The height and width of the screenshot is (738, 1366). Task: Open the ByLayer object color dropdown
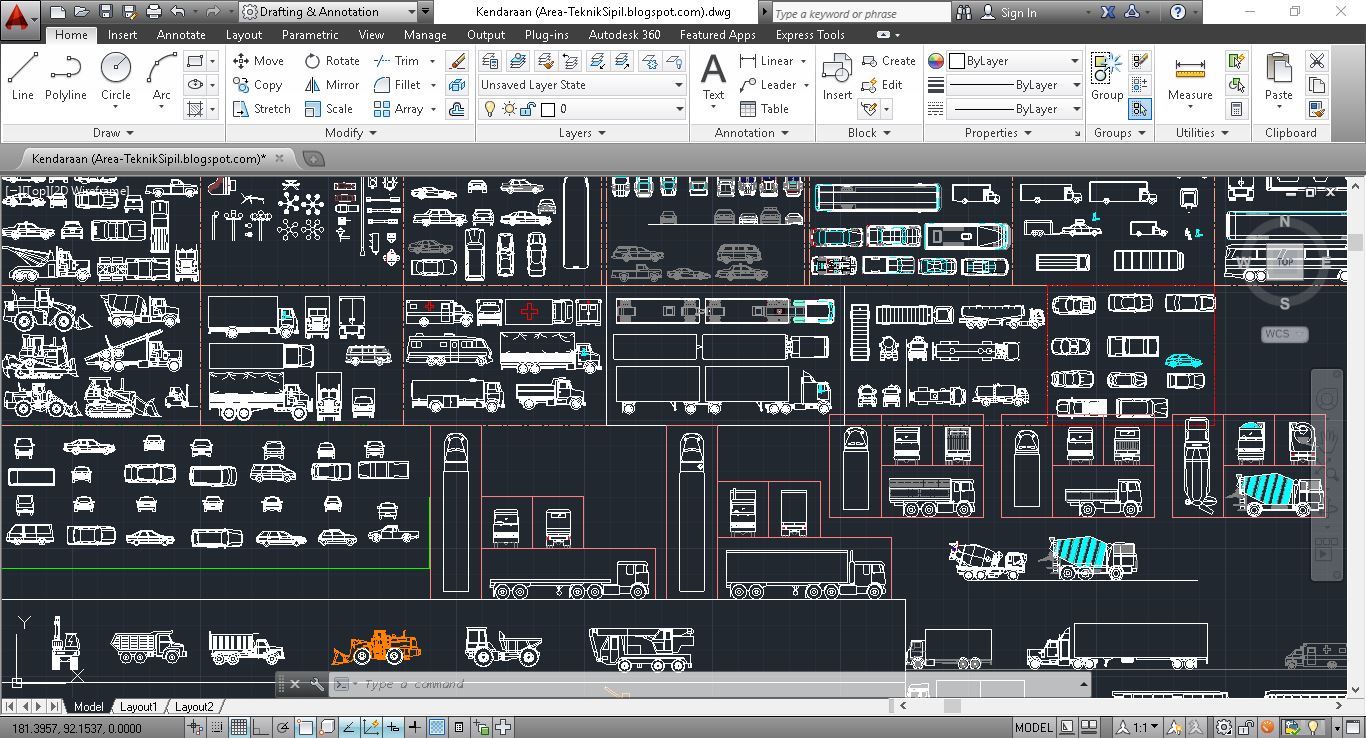click(x=1014, y=61)
